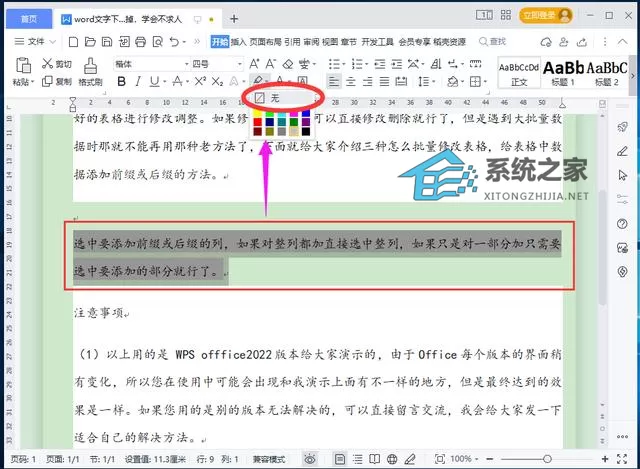Pick the red highlight color swatch
Viewport: 640px width, 469px height.
258,122
